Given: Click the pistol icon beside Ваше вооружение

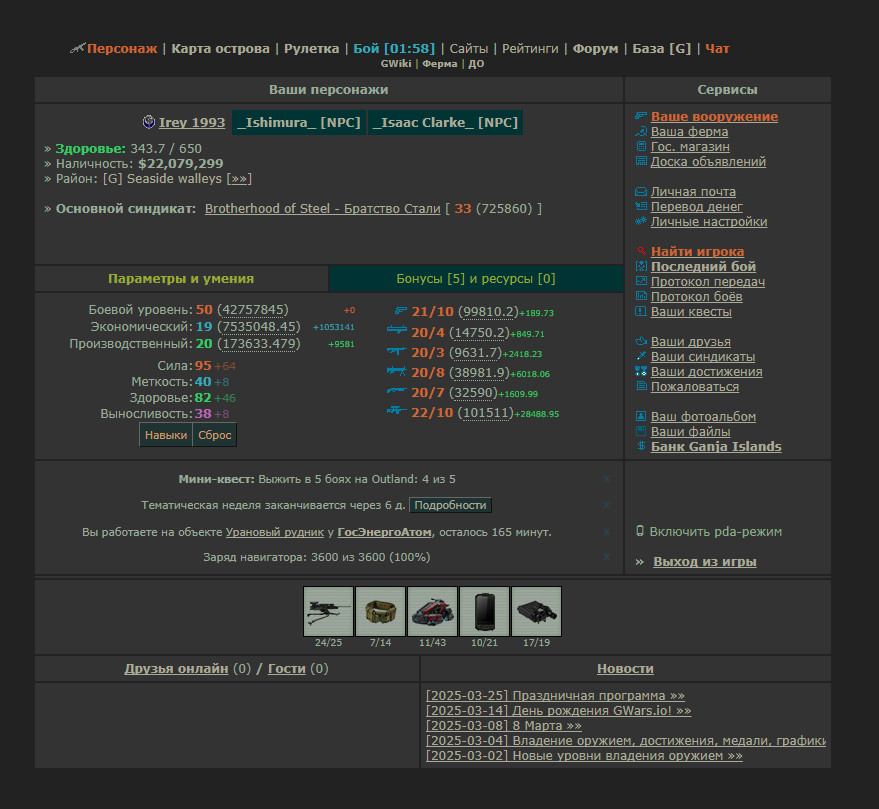Looking at the screenshot, I should [641, 116].
